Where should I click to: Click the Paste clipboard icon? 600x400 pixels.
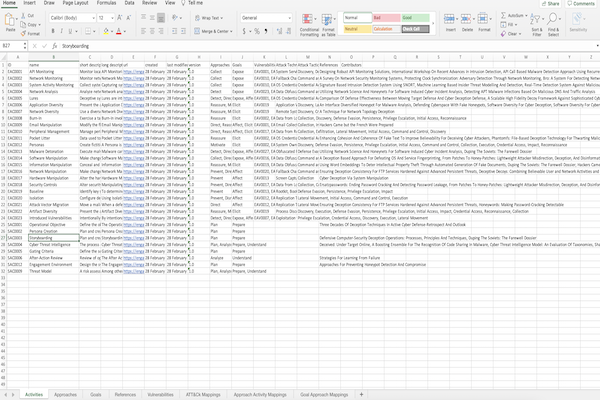[10, 20]
